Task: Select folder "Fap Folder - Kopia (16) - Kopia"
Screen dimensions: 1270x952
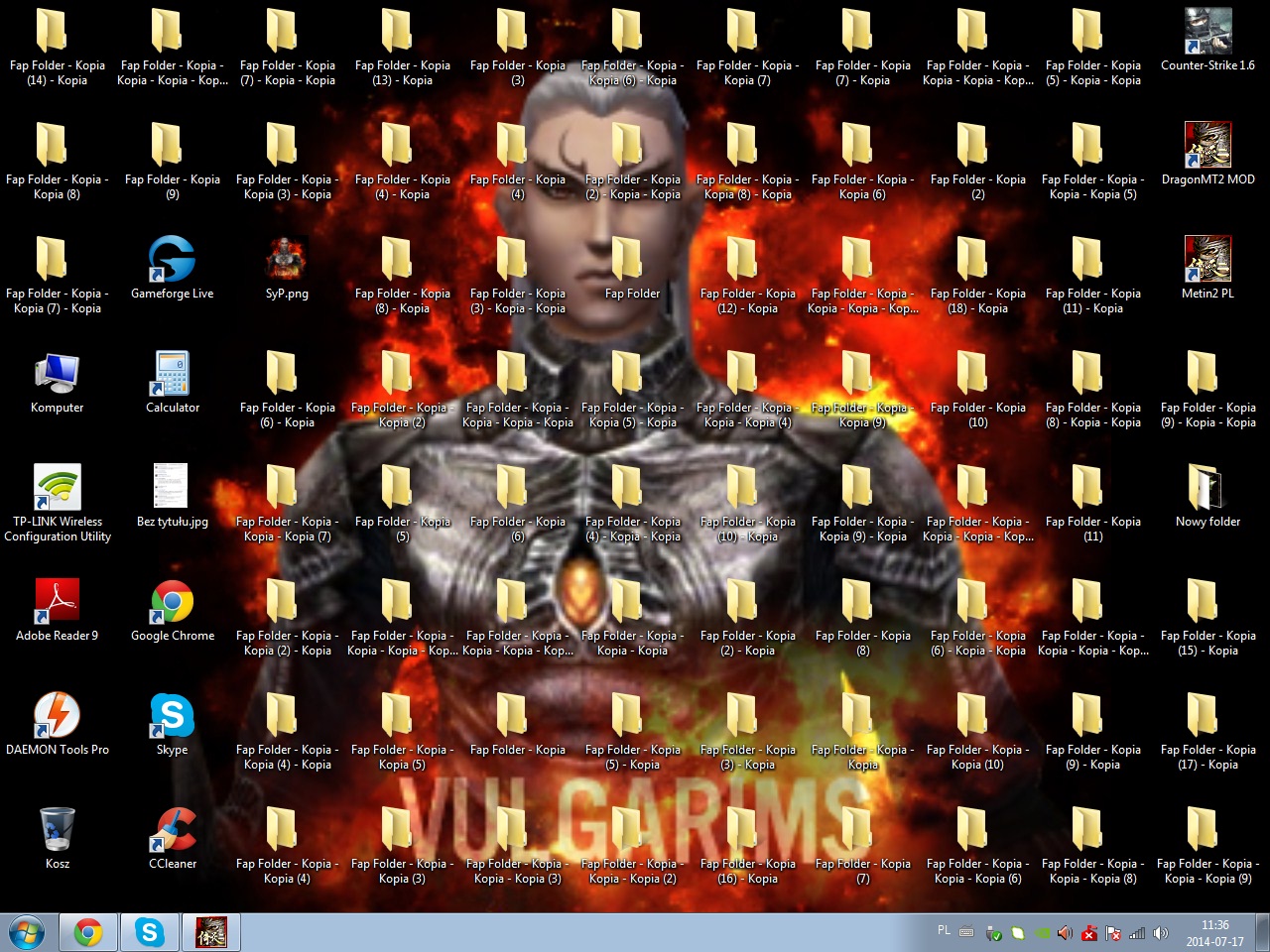Action: [x=747, y=845]
